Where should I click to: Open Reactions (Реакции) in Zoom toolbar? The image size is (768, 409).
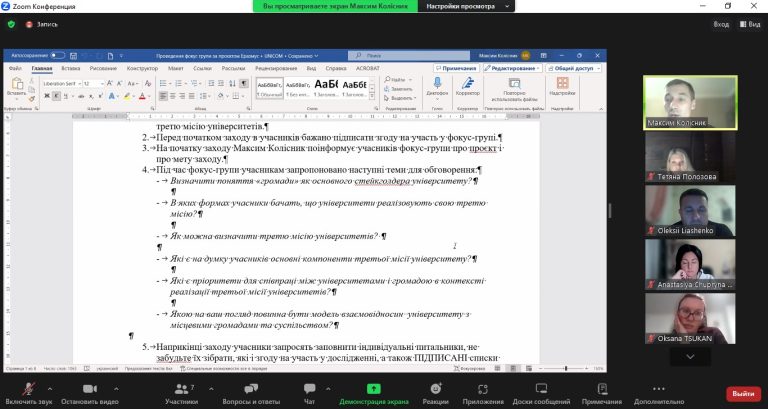[435, 393]
